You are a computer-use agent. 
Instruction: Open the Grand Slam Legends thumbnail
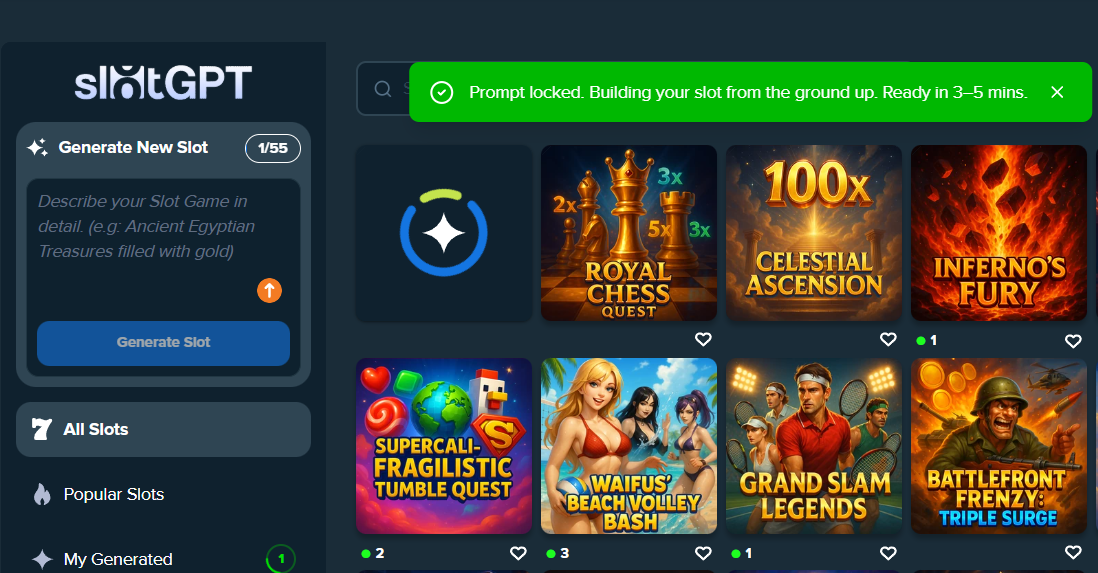814,446
